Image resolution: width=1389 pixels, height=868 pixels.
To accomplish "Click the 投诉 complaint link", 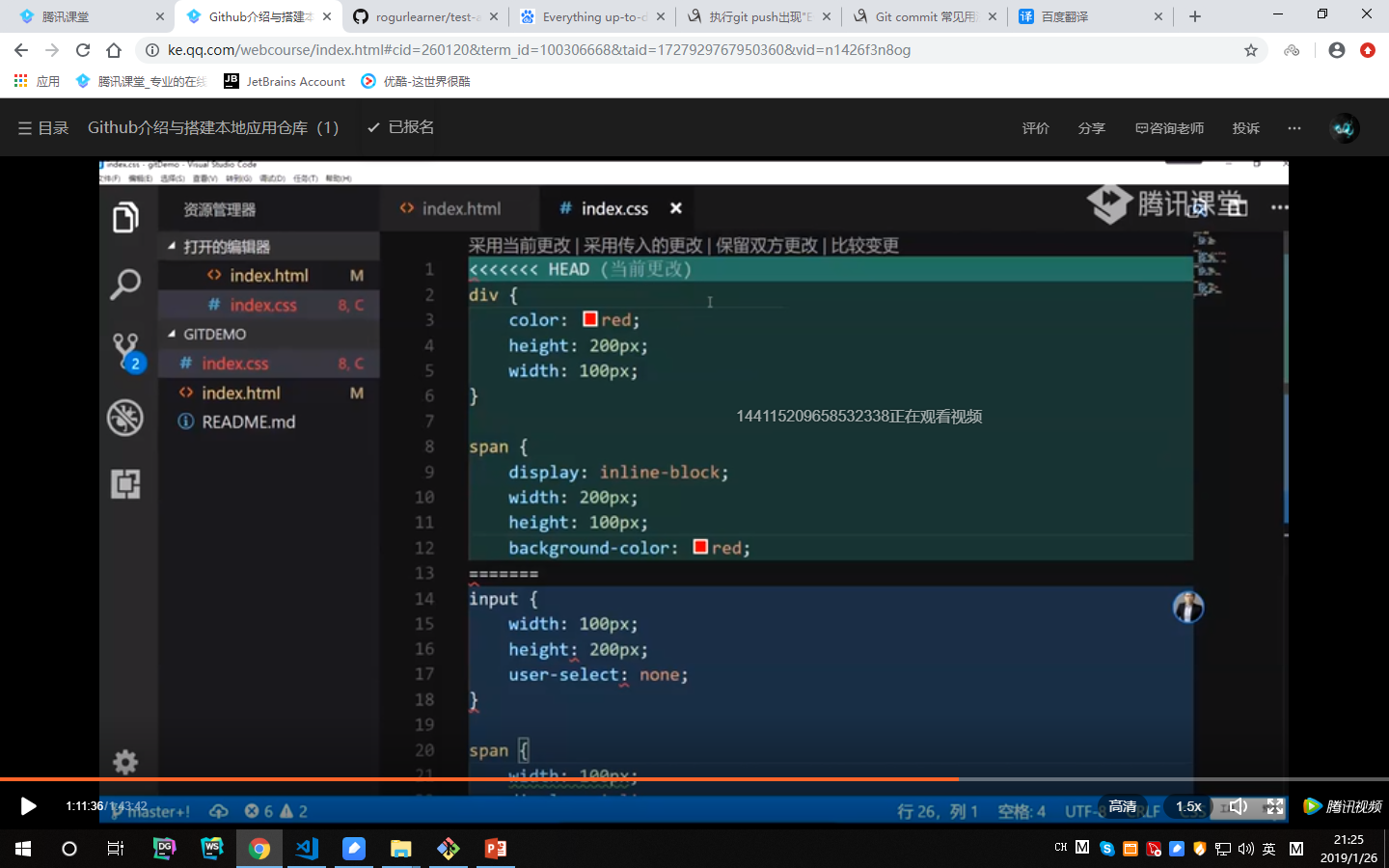I will (x=1245, y=128).
